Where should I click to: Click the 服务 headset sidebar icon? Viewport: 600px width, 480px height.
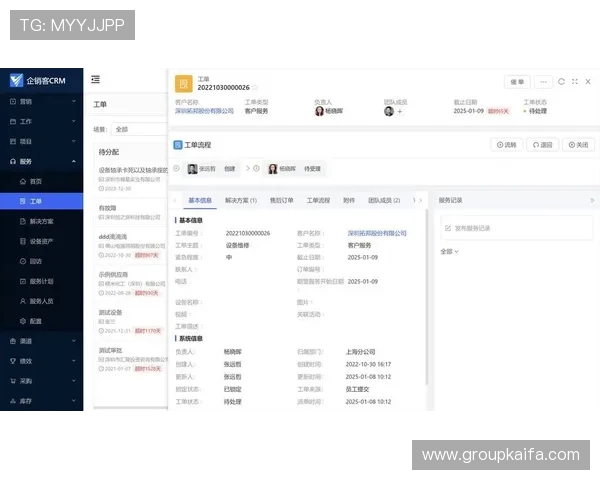coord(13,161)
